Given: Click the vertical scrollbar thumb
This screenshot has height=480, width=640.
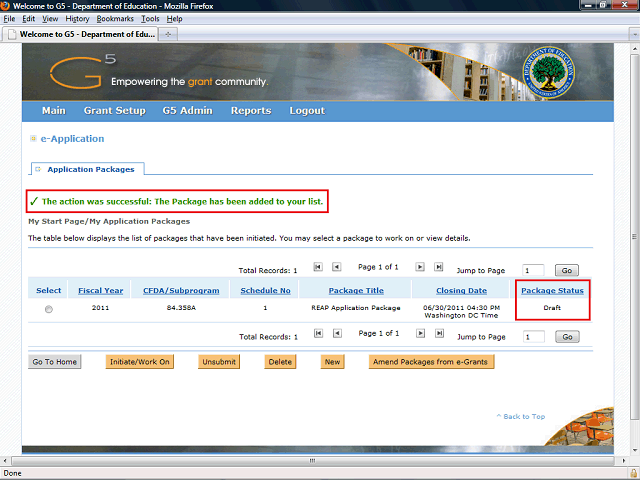Looking at the screenshot, I should coord(634,236).
